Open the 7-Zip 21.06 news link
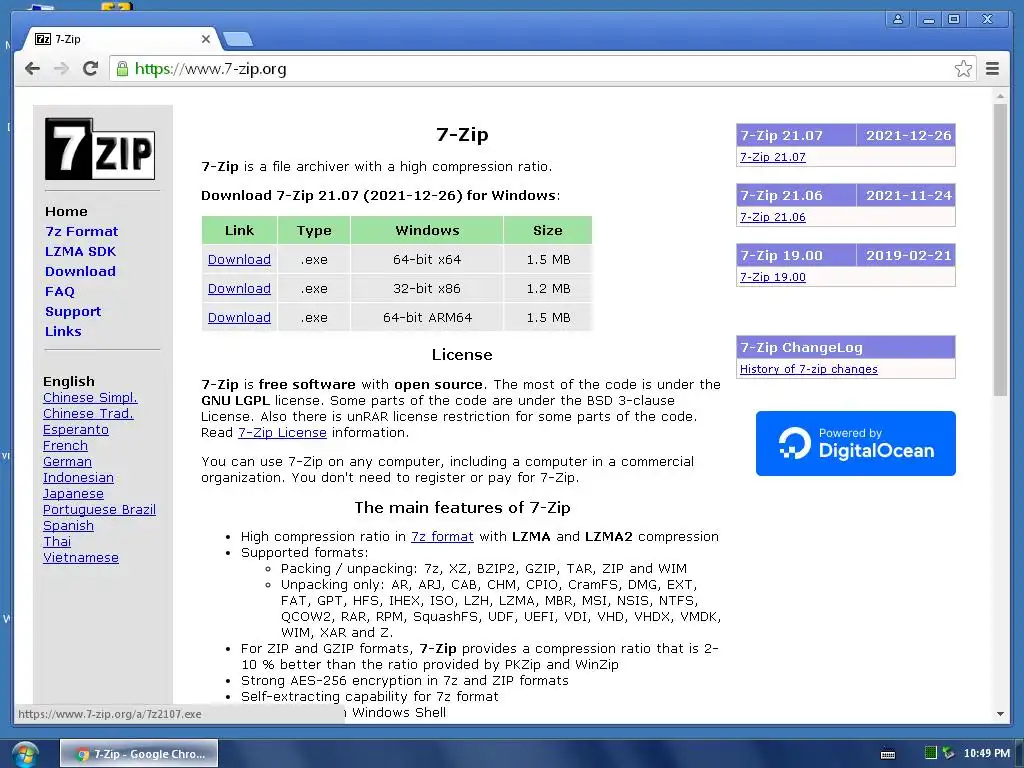The width and height of the screenshot is (1024, 768). (773, 217)
